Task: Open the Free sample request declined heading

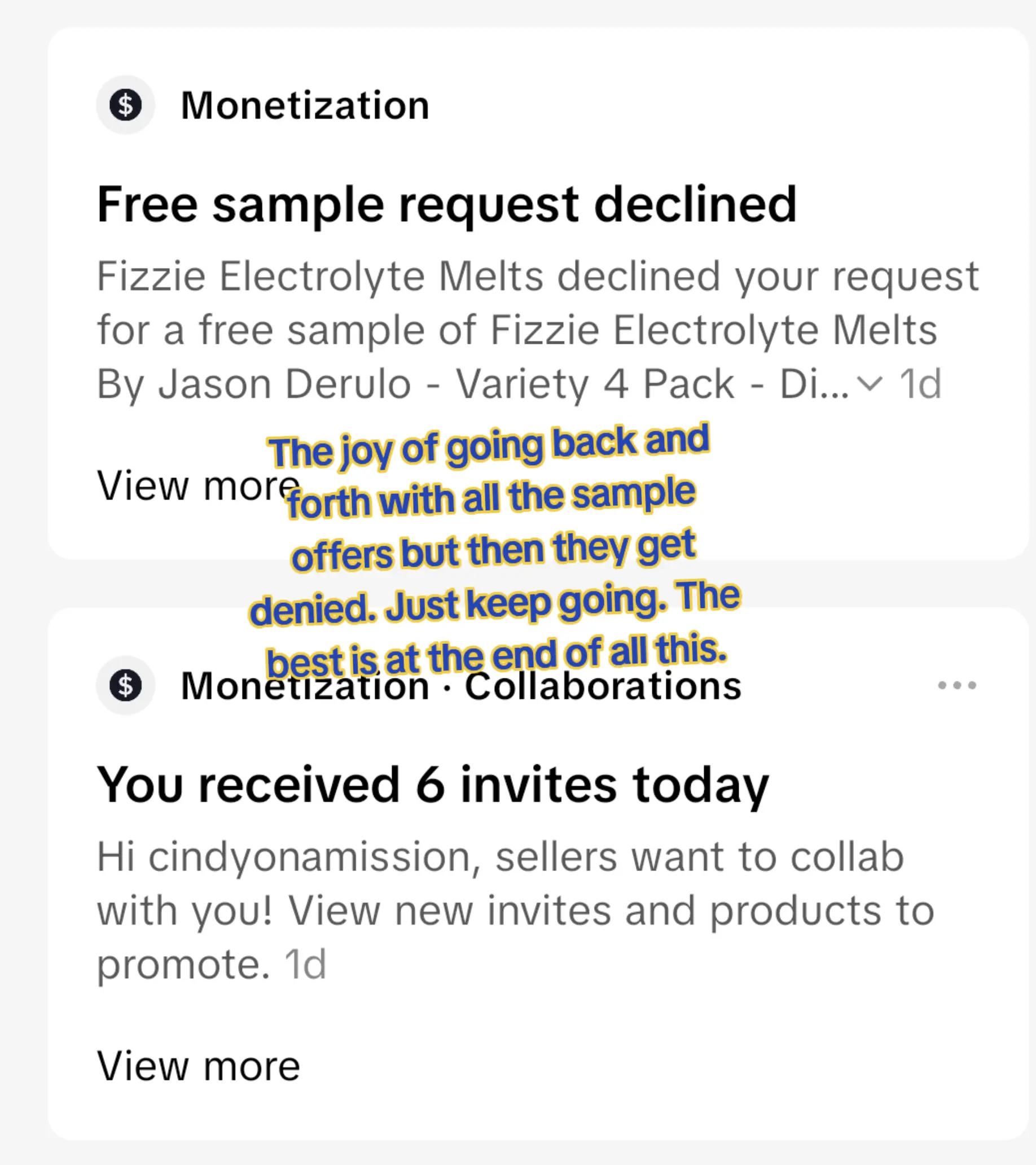Action: click(447, 205)
